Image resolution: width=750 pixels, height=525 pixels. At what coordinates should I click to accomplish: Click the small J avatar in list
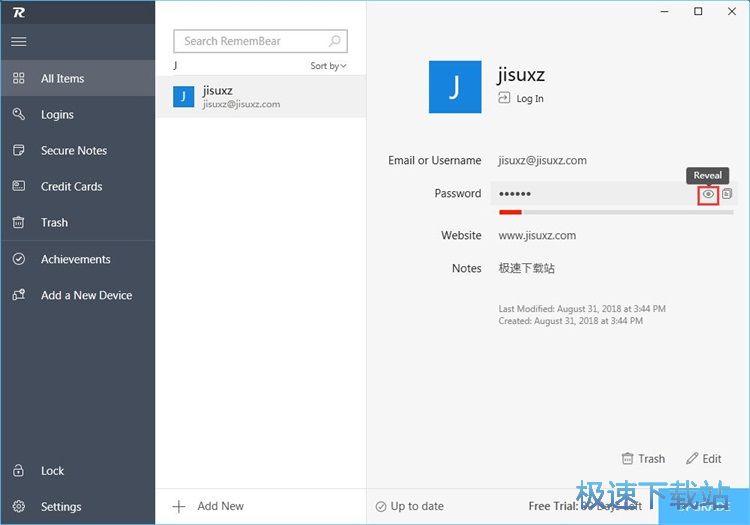[184, 97]
